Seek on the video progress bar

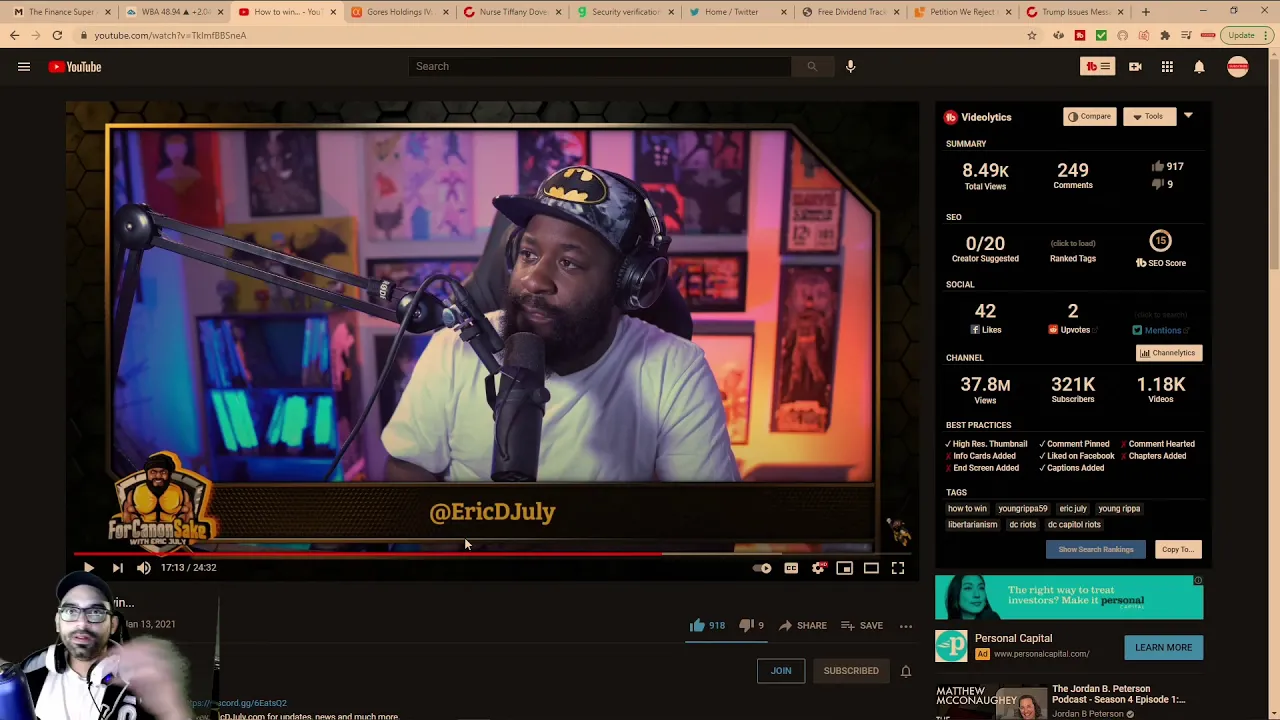tap(492, 552)
